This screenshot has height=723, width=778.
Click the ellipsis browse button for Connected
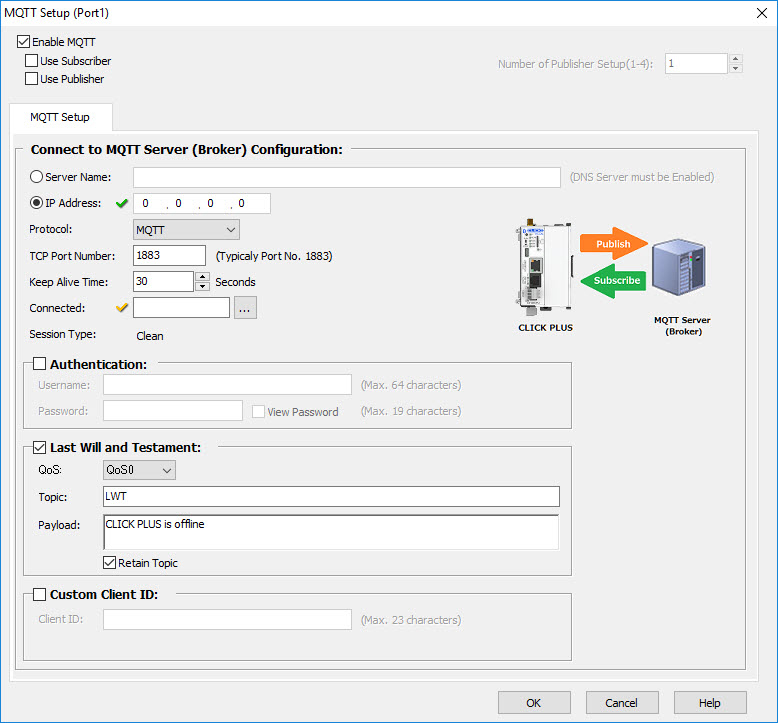click(245, 308)
